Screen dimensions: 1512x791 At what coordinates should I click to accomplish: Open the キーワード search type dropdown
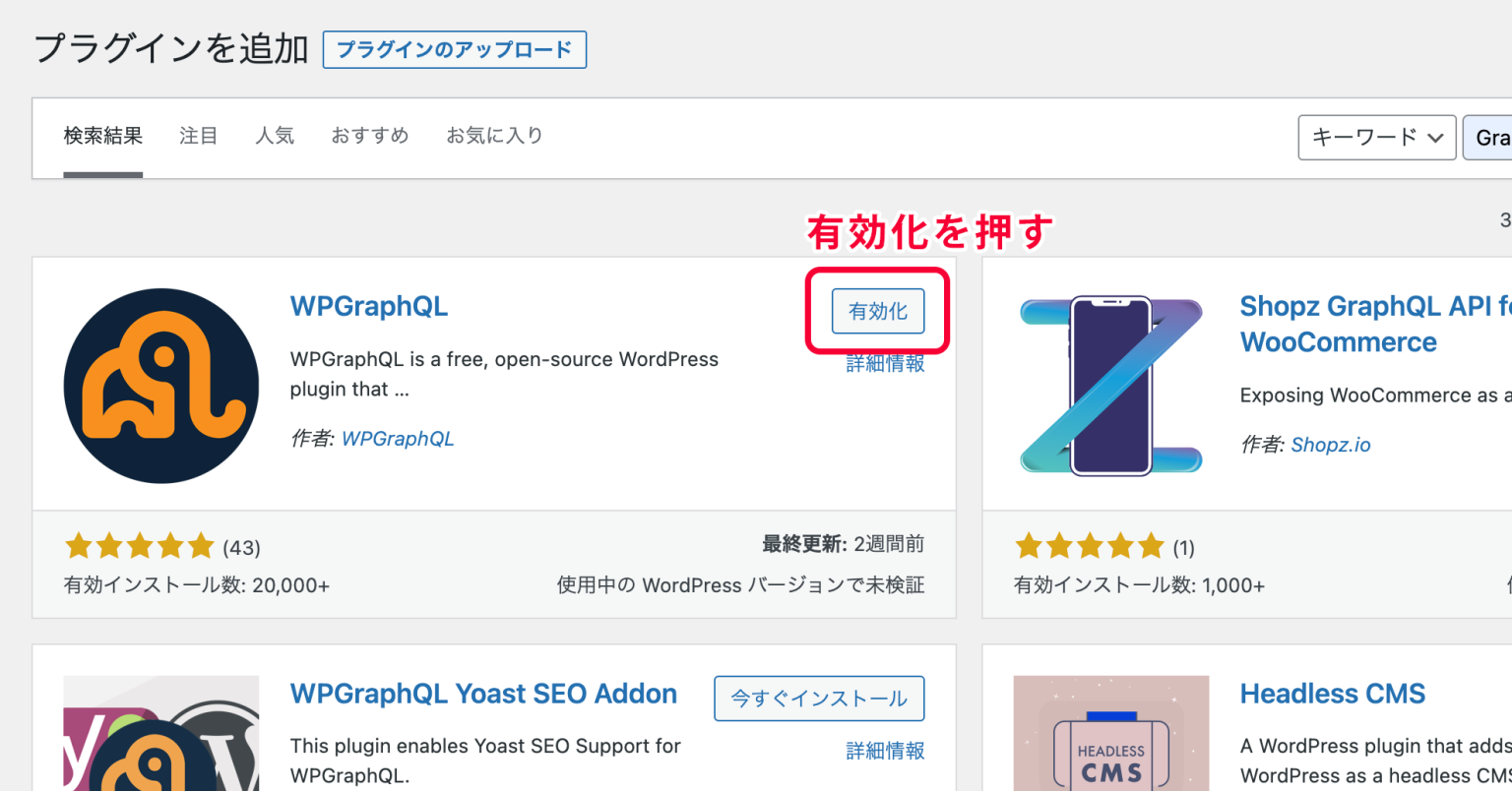1377,137
